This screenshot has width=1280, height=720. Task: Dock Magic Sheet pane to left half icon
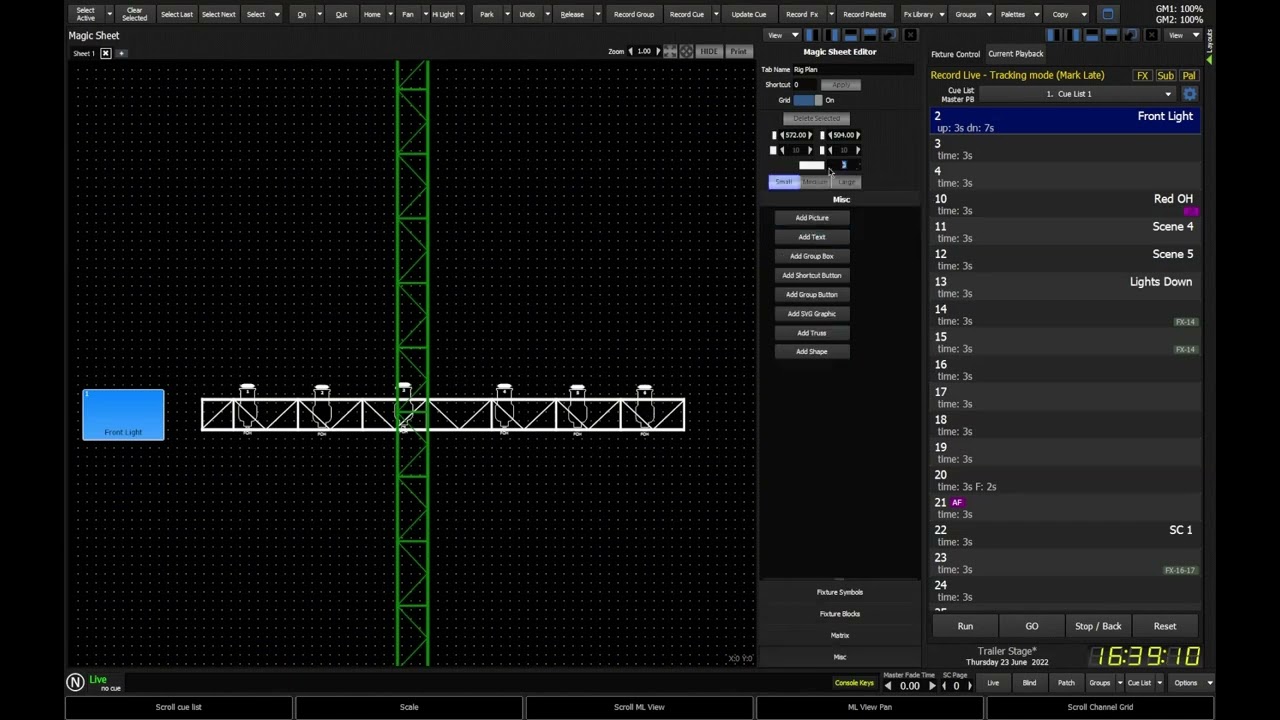[813, 35]
